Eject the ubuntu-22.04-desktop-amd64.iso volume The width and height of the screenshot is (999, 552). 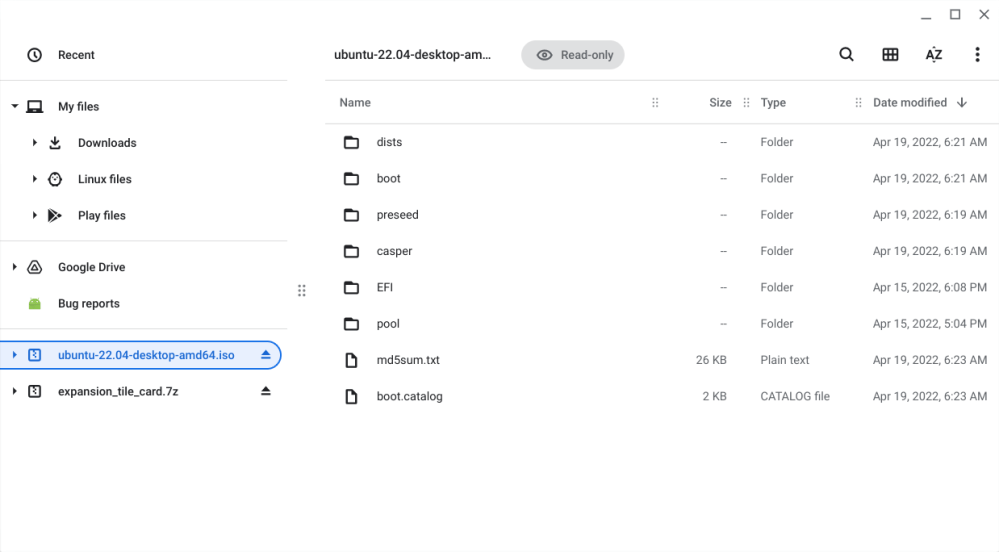(x=266, y=355)
